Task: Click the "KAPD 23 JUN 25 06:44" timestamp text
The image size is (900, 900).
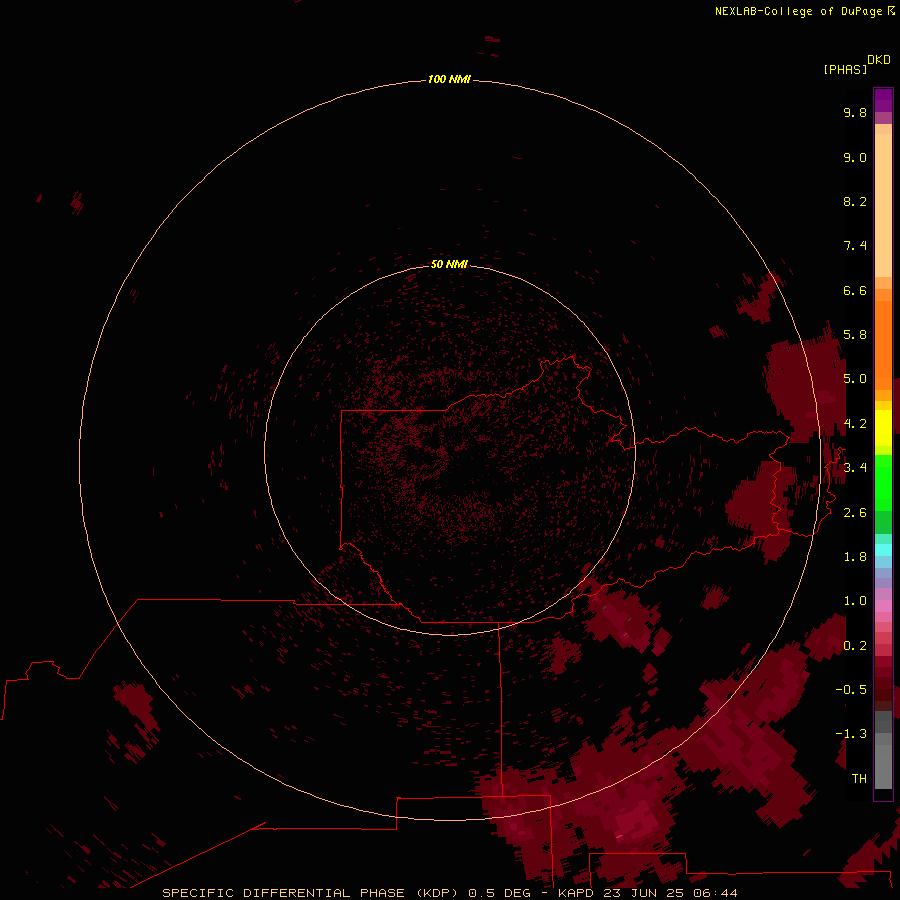Action: [647, 893]
